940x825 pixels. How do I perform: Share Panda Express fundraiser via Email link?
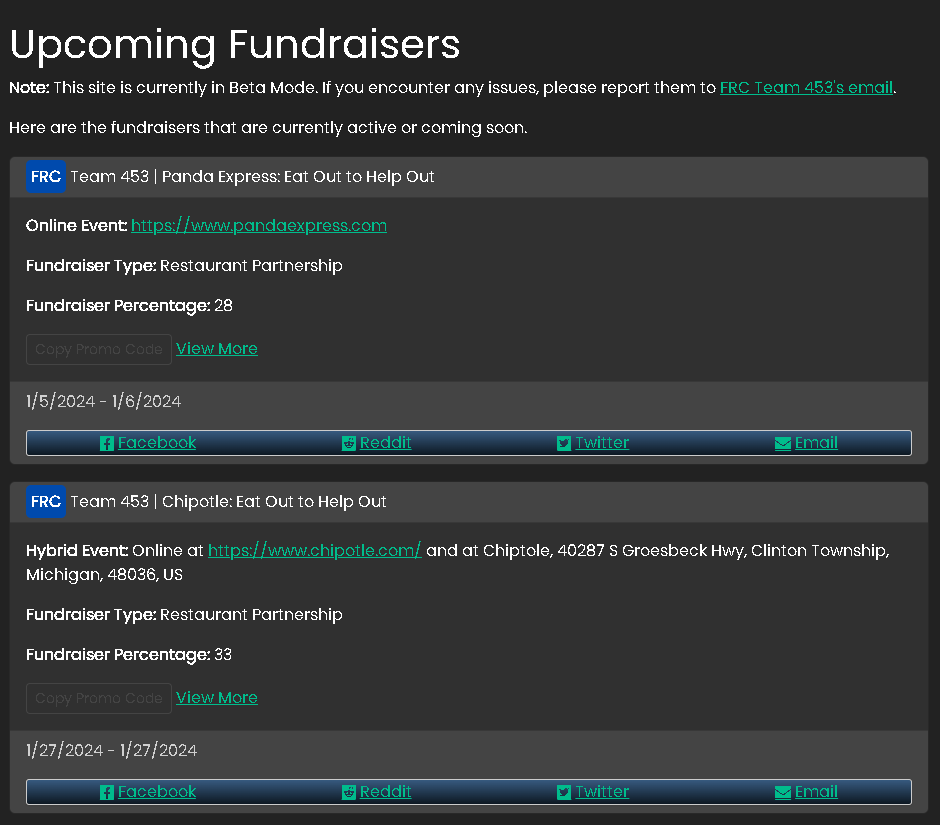[817, 442]
